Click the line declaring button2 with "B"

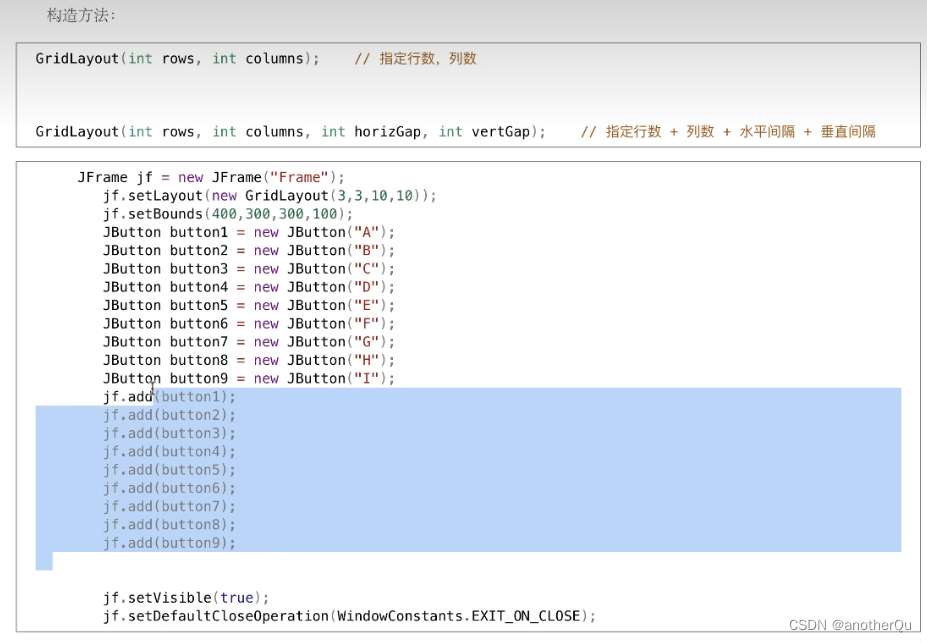pyautogui.click(x=249, y=251)
